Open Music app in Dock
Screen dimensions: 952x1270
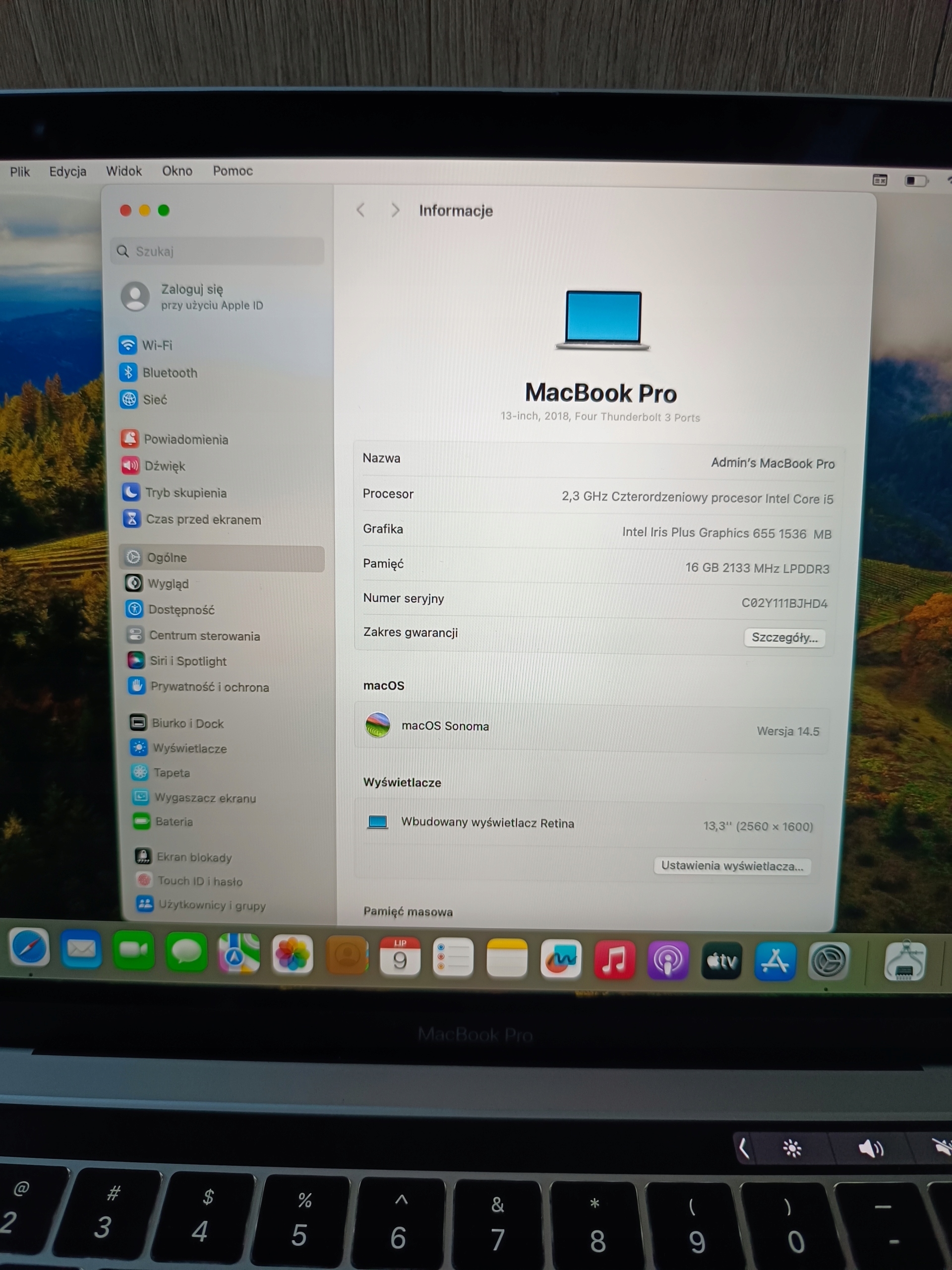614,959
